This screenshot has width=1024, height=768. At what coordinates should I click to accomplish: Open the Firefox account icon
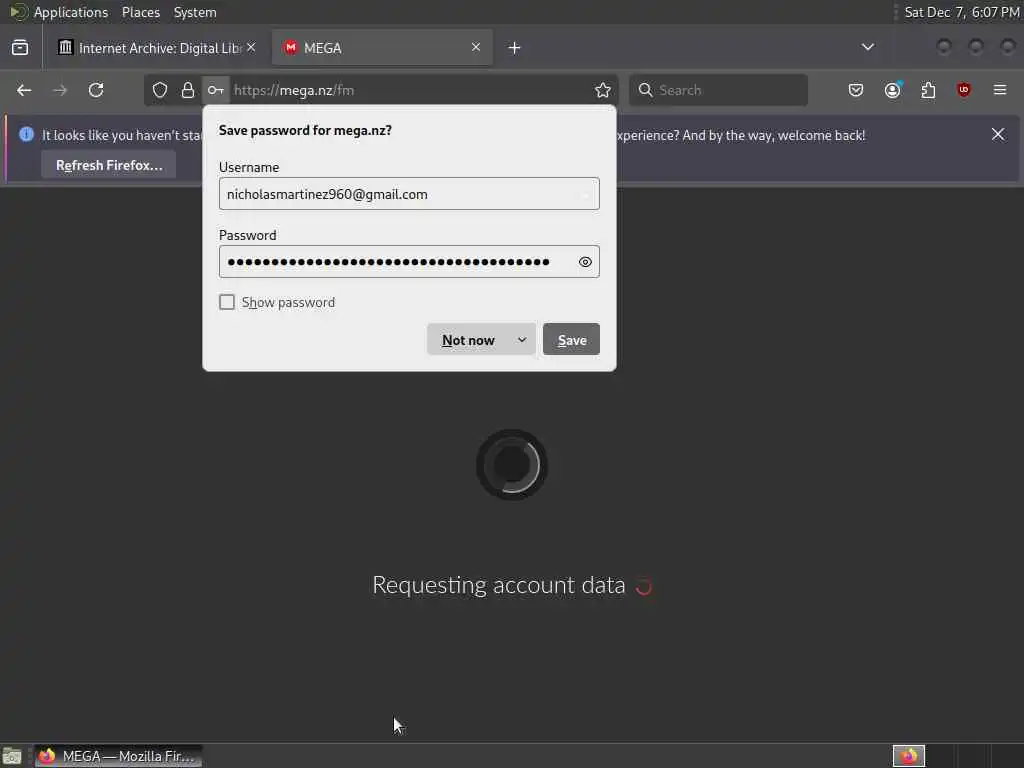click(x=893, y=90)
